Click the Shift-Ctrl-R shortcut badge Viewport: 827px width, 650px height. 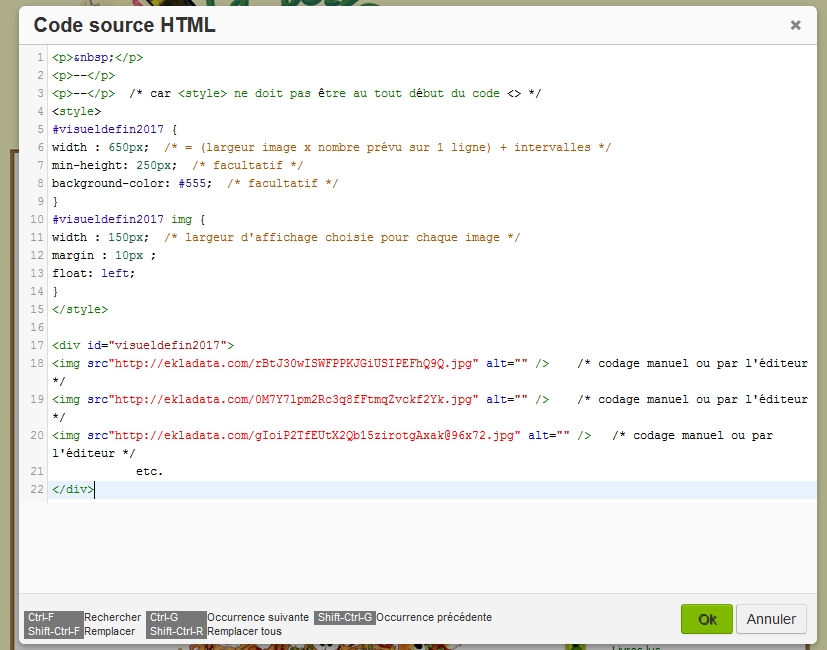click(x=176, y=632)
